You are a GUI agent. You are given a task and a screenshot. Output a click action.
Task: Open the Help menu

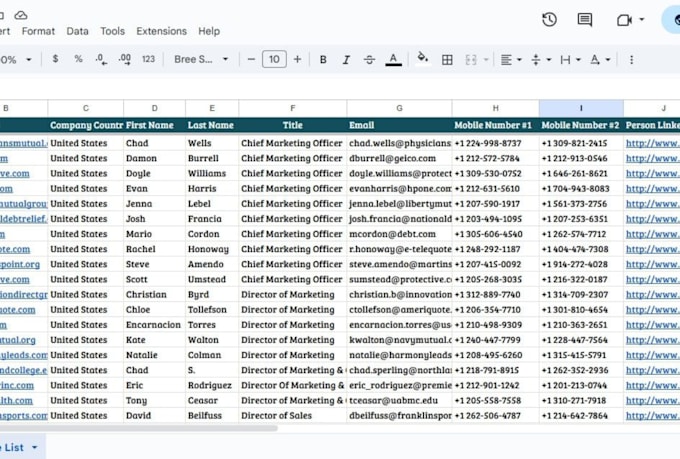click(209, 31)
